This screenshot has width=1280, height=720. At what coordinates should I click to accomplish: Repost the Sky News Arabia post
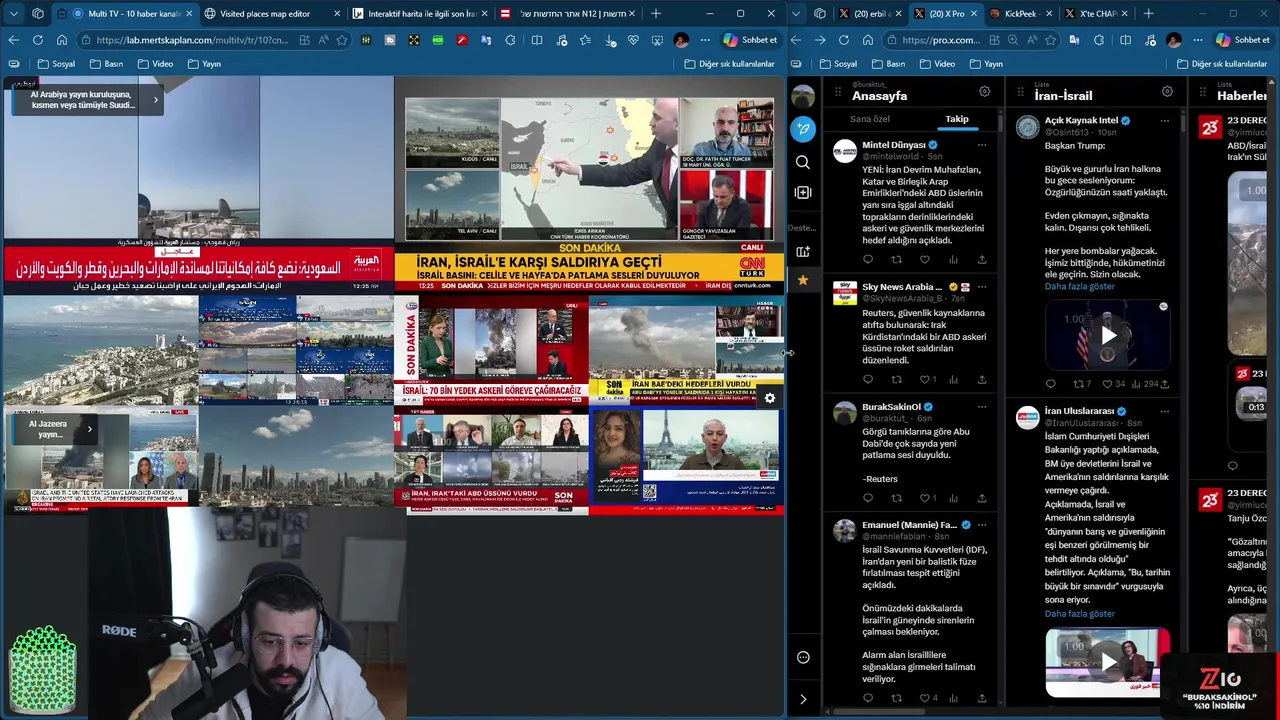[x=897, y=380]
